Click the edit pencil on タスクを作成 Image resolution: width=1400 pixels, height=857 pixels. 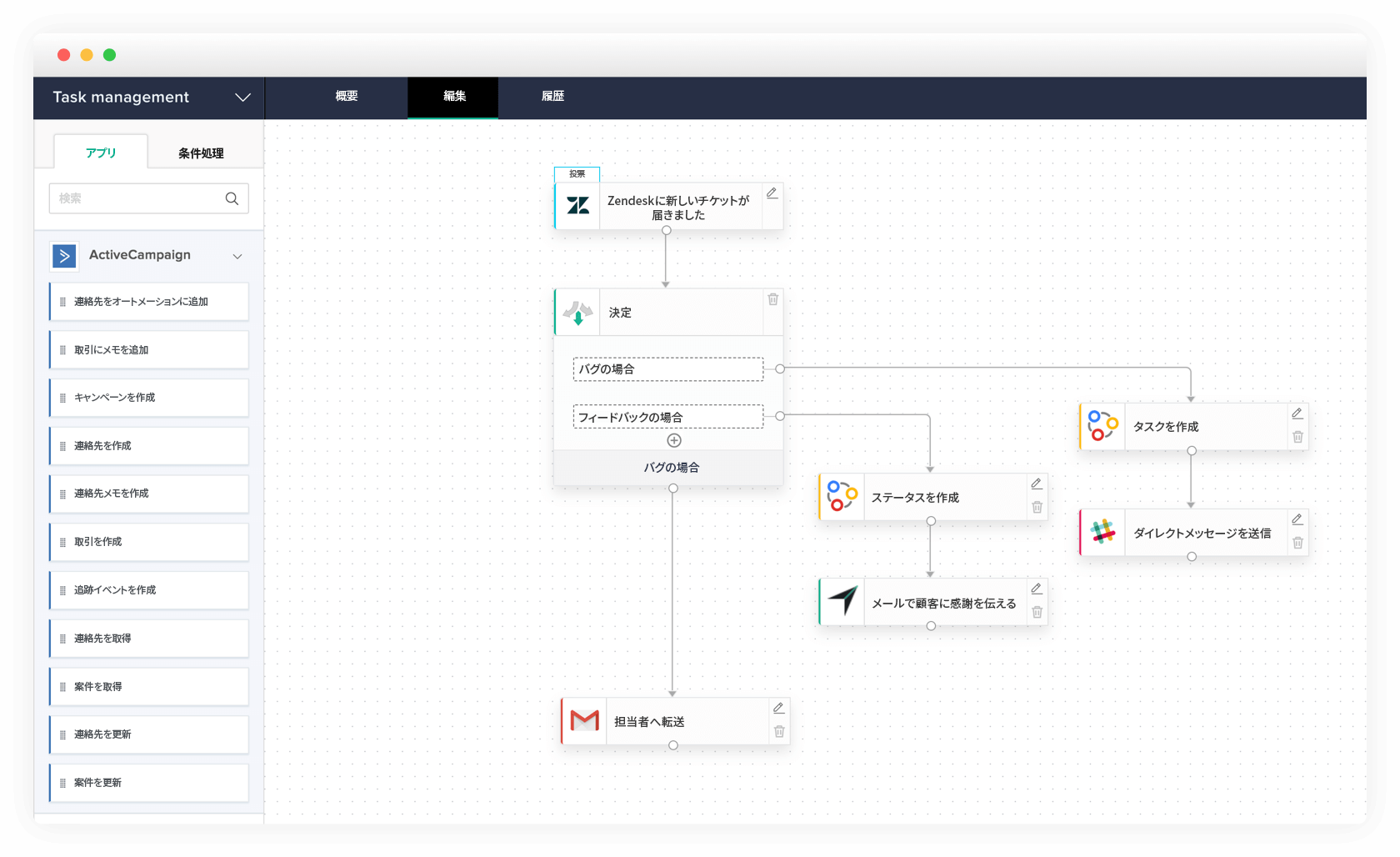1297,413
